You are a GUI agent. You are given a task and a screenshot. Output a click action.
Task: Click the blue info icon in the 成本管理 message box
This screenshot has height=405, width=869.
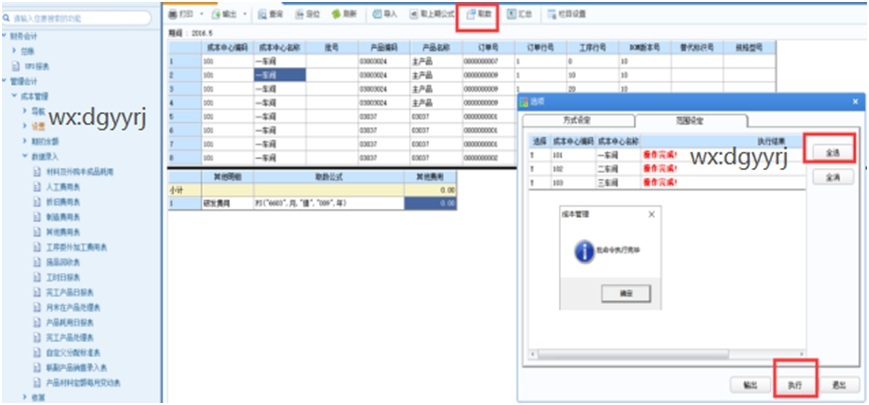pos(584,252)
